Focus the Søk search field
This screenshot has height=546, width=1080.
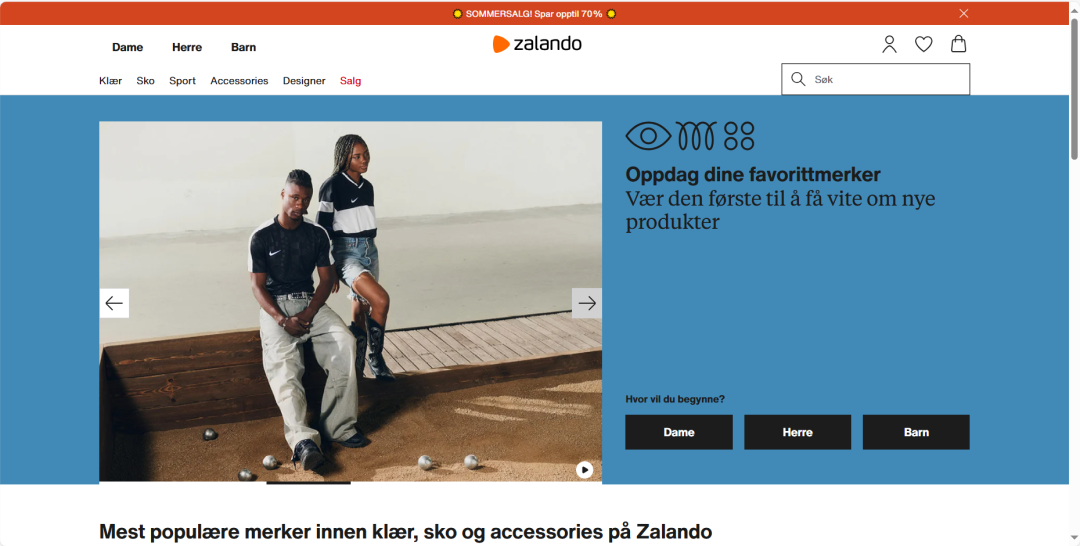pyautogui.click(x=875, y=79)
